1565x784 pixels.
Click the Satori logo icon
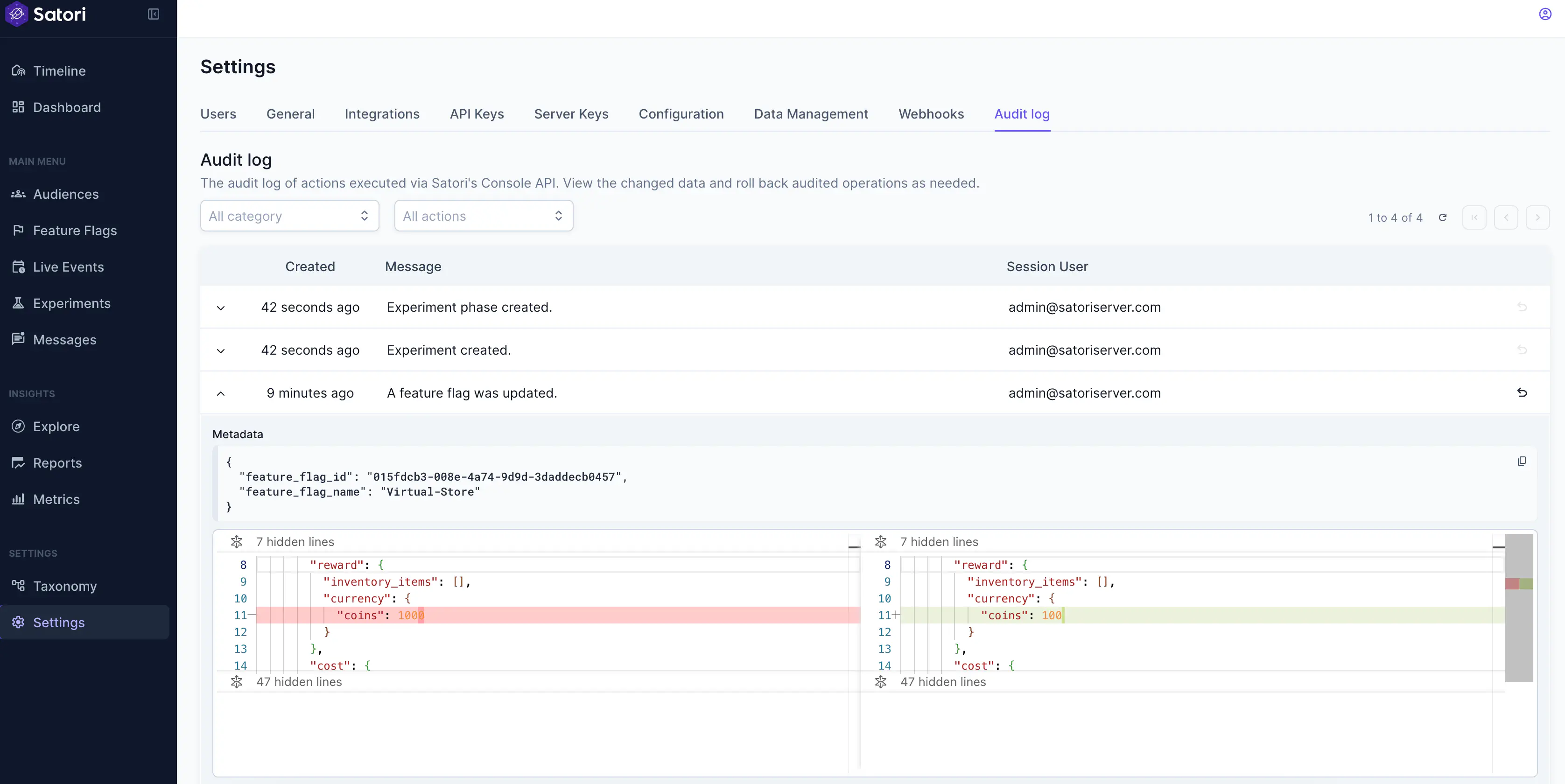pos(16,14)
